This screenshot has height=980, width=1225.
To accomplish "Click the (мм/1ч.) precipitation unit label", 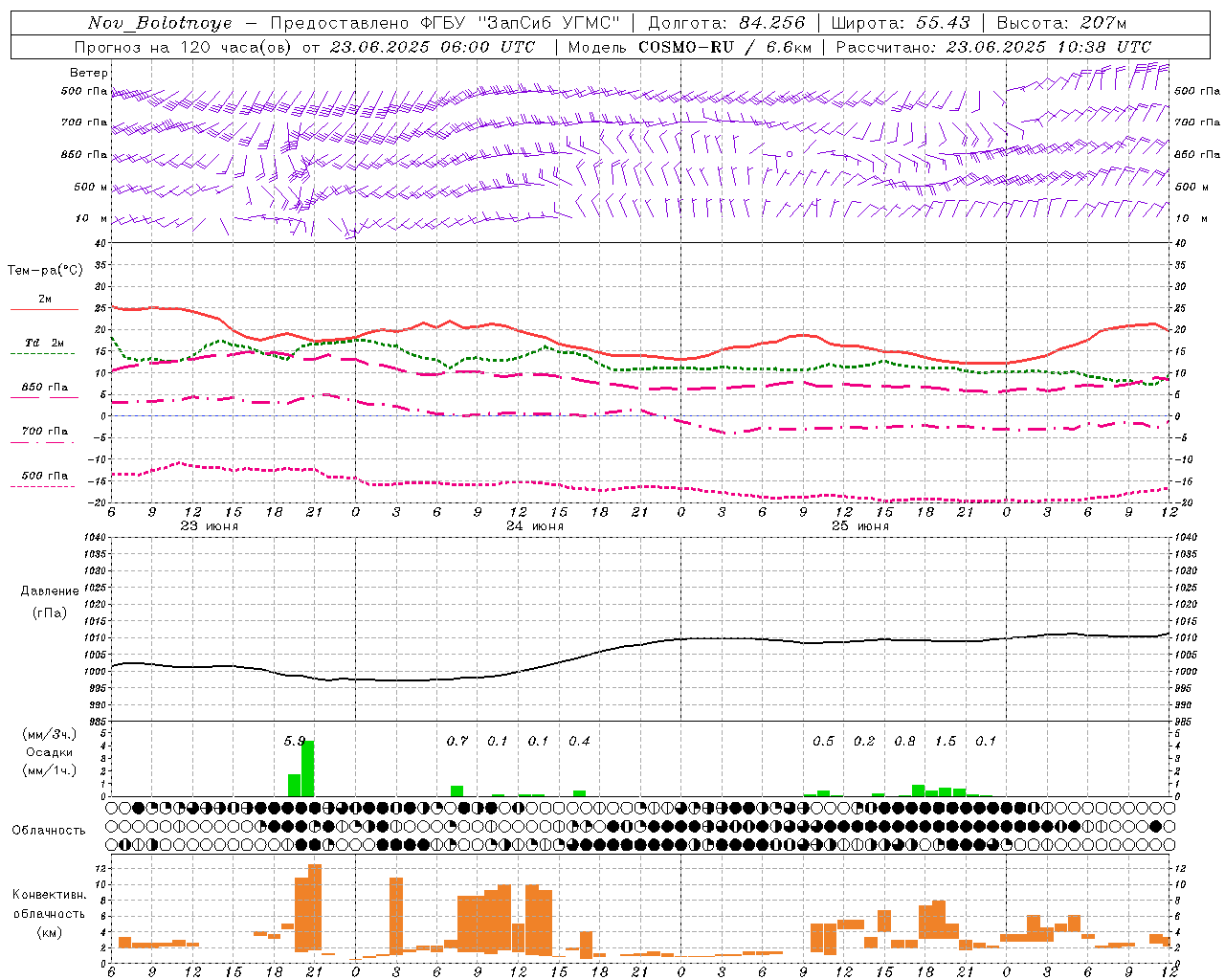I will [x=50, y=769].
